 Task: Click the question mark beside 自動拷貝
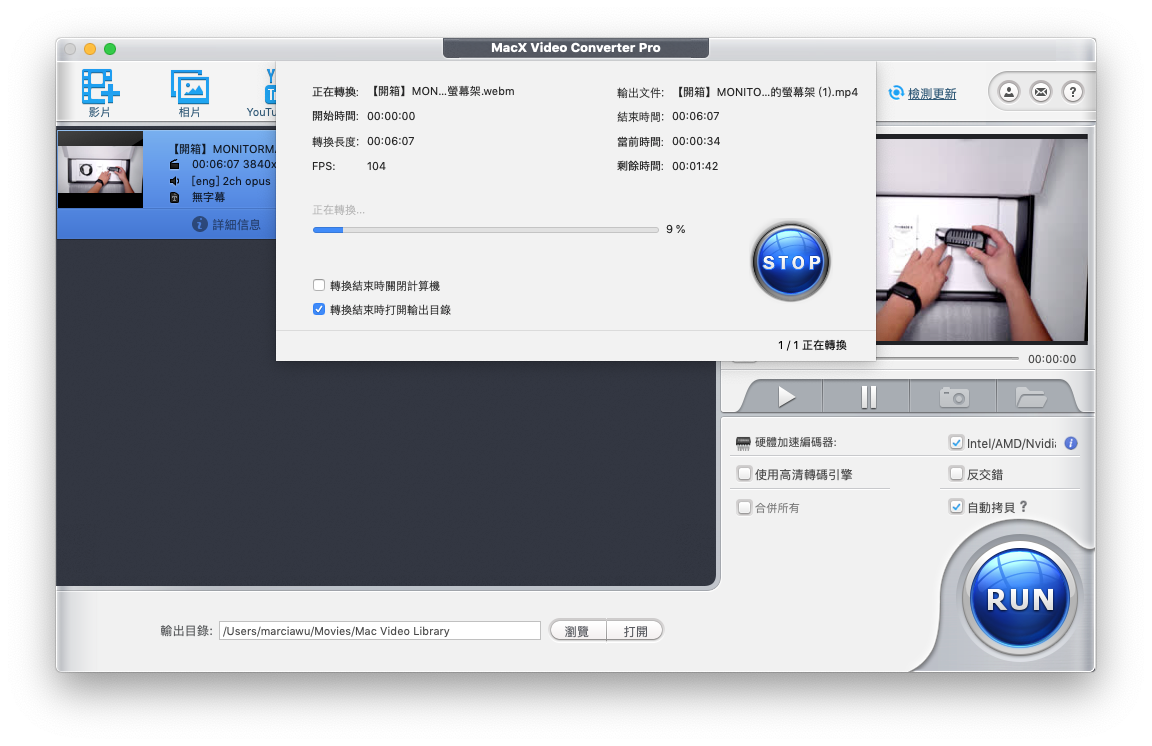point(1023,506)
